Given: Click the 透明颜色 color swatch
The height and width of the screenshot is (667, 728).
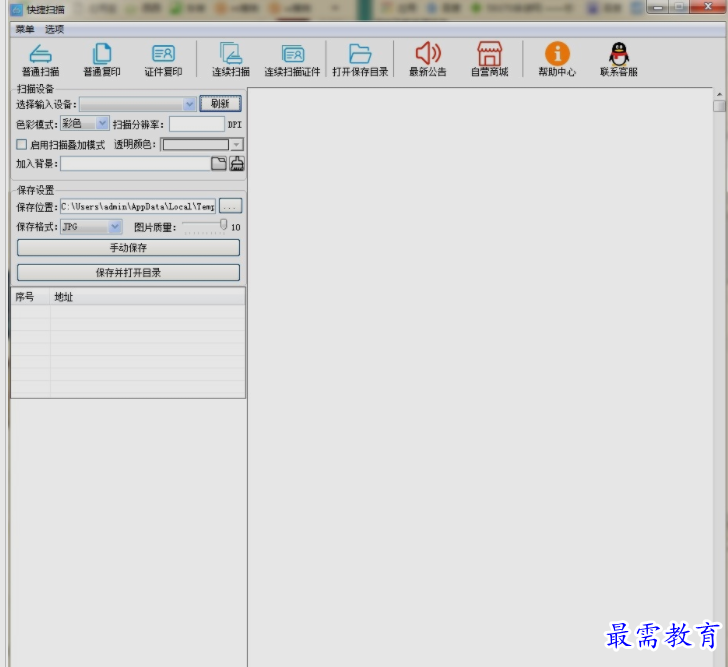Looking at the screenshot, I should (195, 144).
